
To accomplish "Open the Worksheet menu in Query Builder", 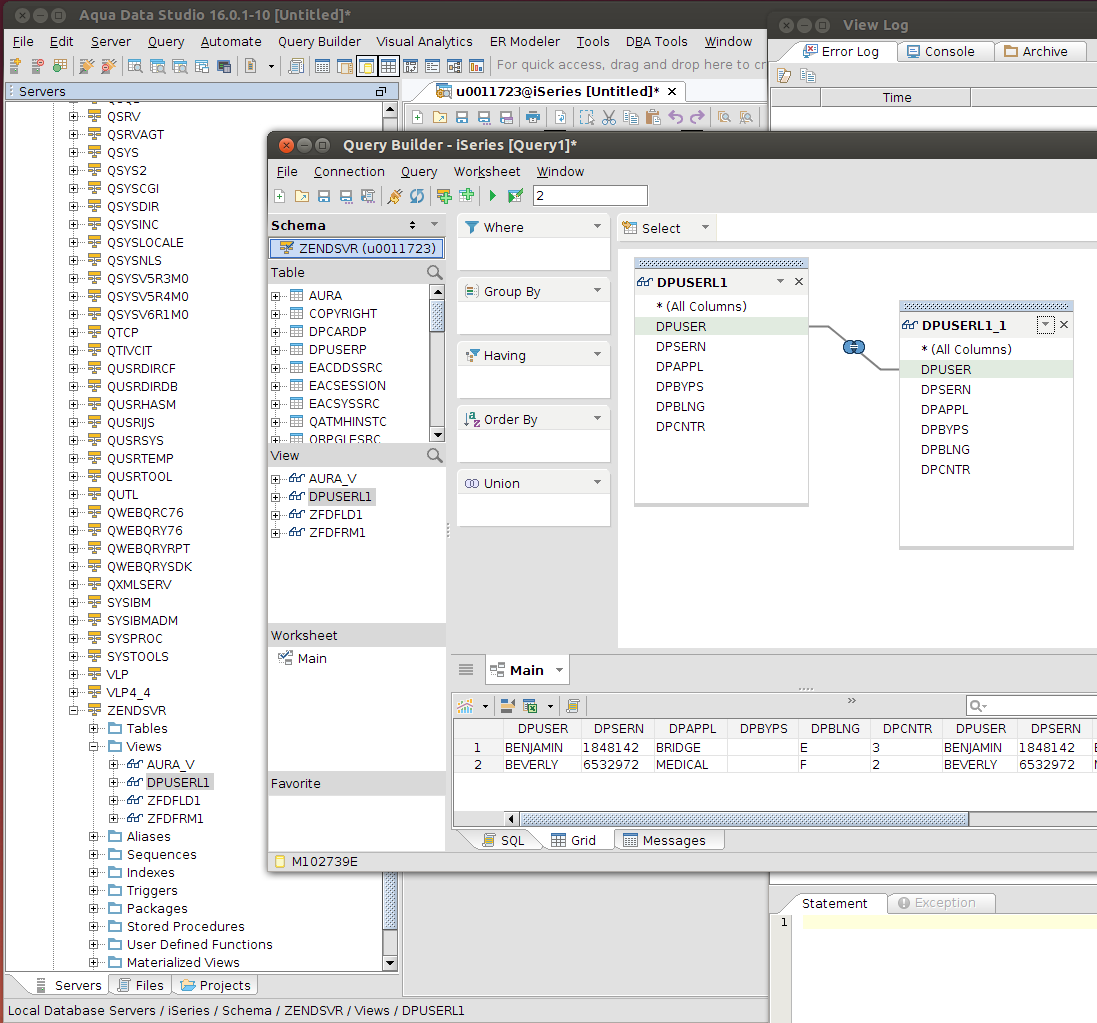I will coord(486,171).
